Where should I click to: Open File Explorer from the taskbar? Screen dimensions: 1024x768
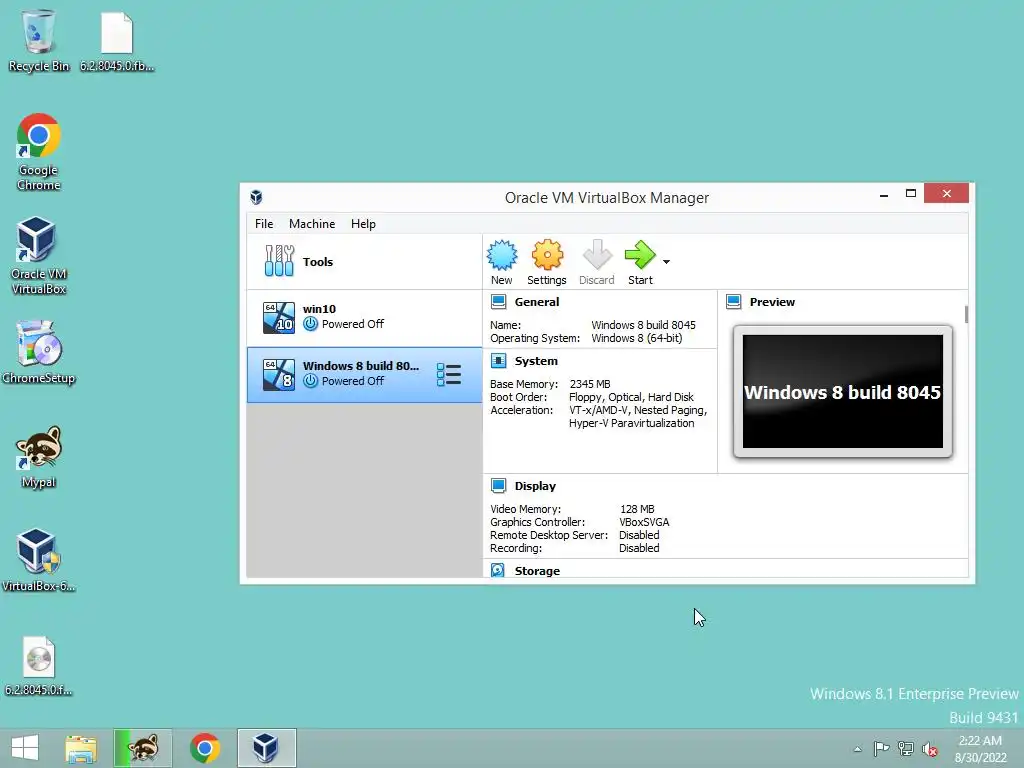(x=81, y=748)
